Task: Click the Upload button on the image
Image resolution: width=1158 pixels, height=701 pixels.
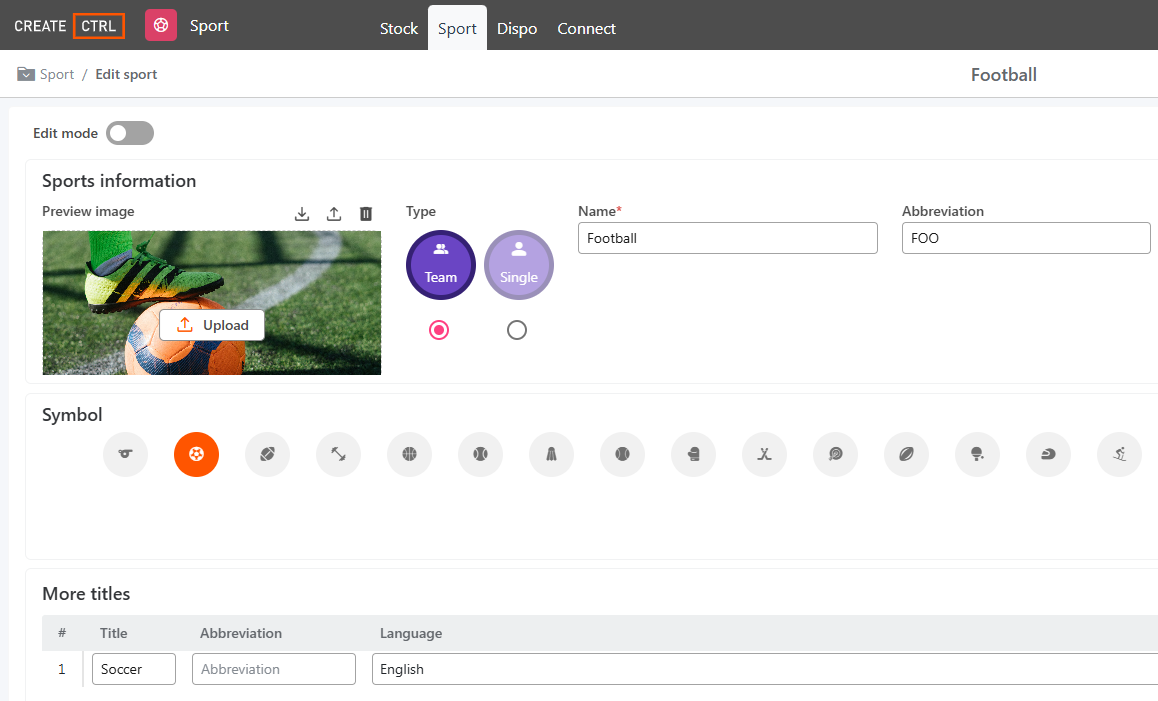Action: (212, 325)
